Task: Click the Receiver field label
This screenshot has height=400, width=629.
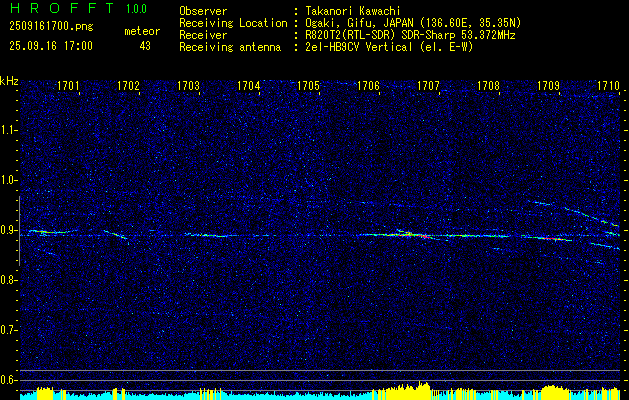Action: (x=203, y=35)
